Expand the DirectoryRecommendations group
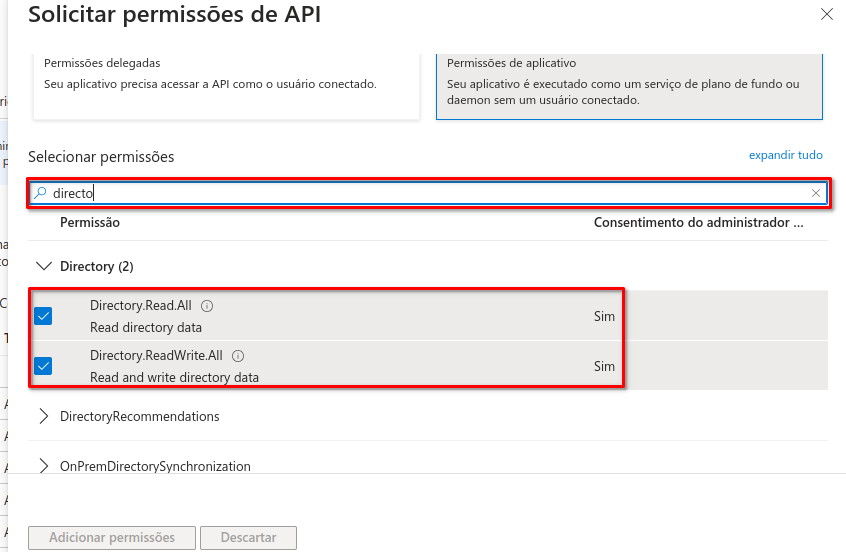Screen dimensions: 846x552 pyautogui.click(x=43, y=416)
